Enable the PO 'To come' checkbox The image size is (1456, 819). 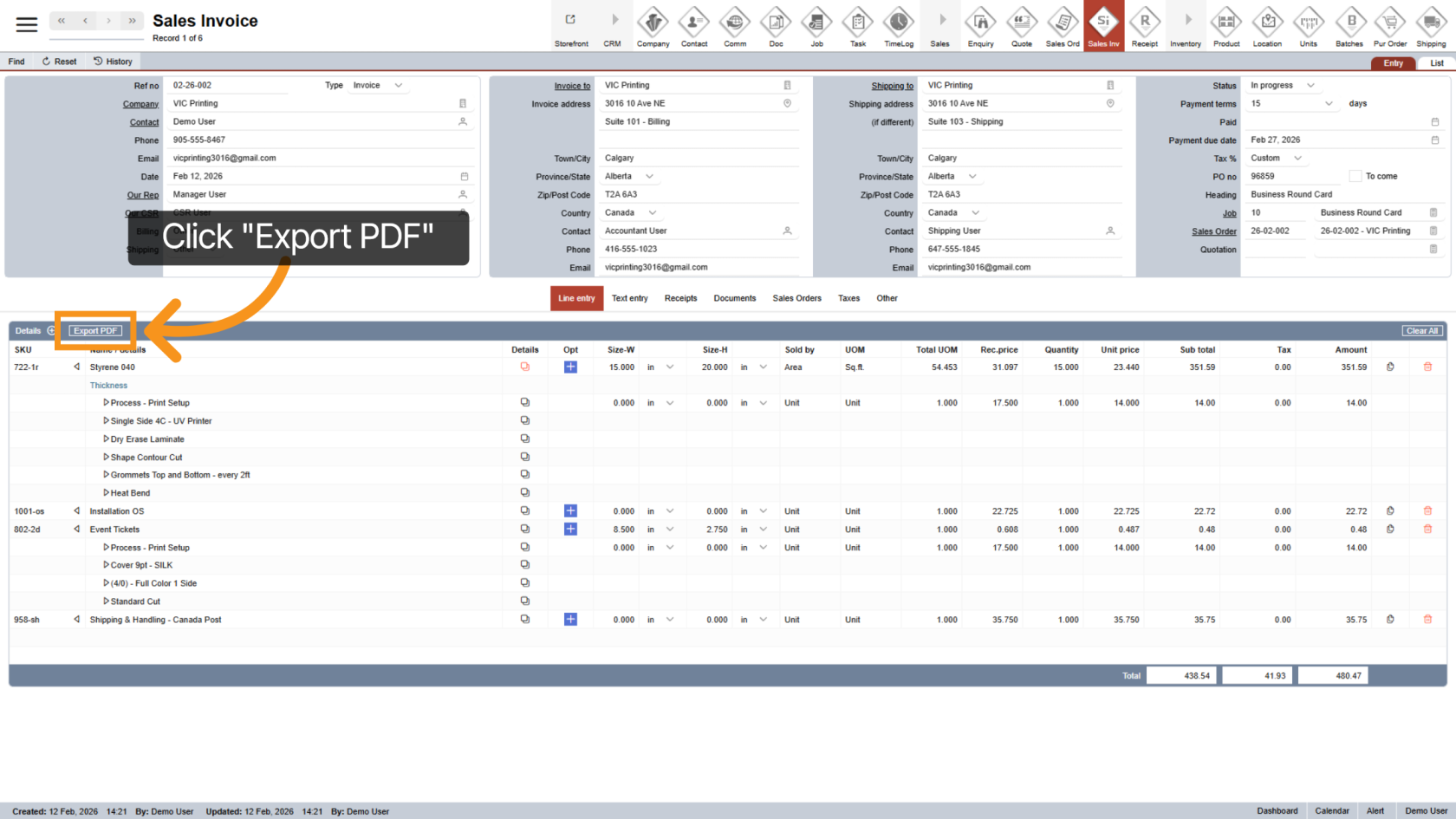tap(1355, 176)
